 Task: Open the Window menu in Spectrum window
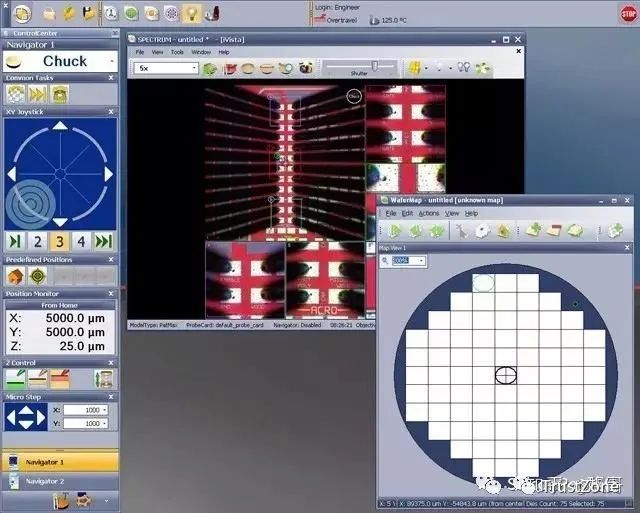click(x=201, y=52)
